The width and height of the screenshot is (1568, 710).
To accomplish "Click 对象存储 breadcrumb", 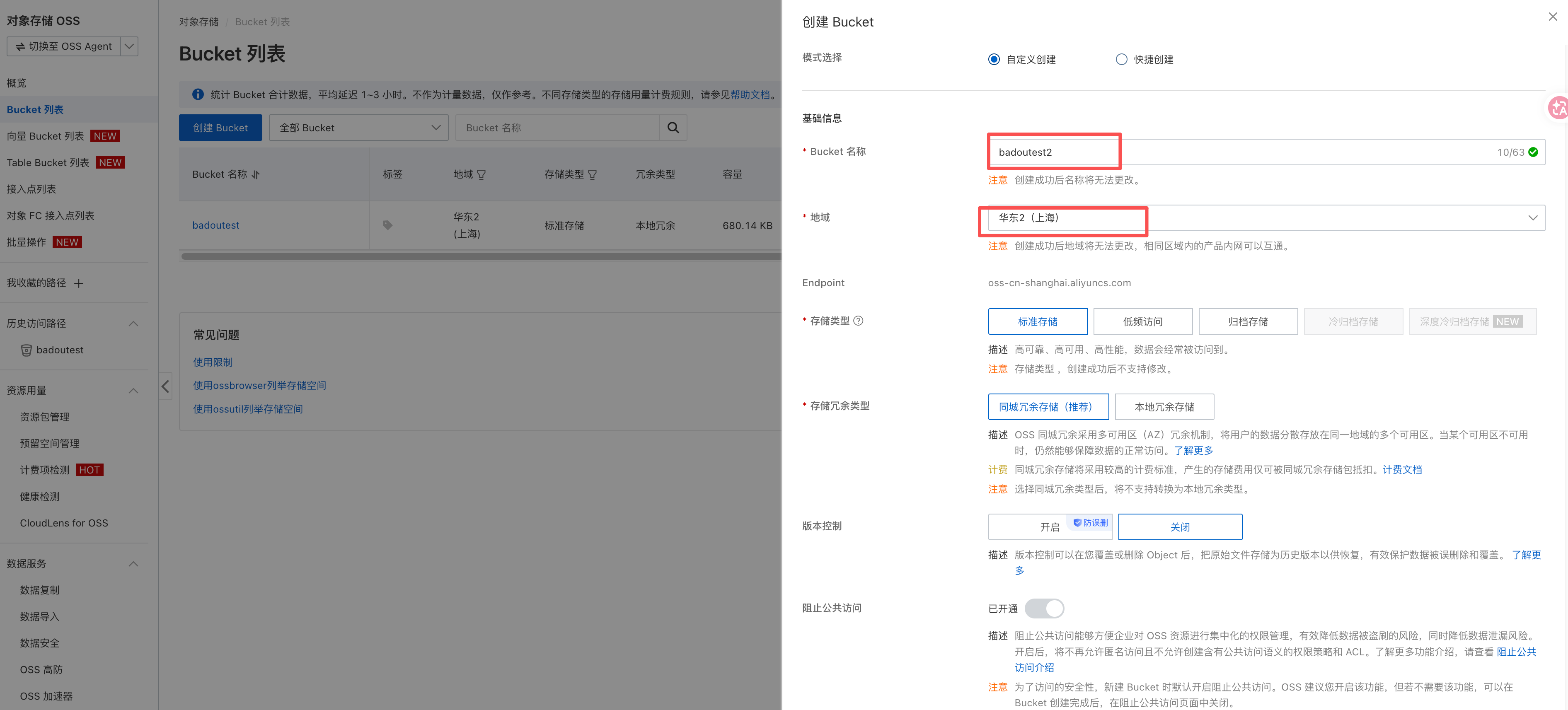I will [198, 22].
